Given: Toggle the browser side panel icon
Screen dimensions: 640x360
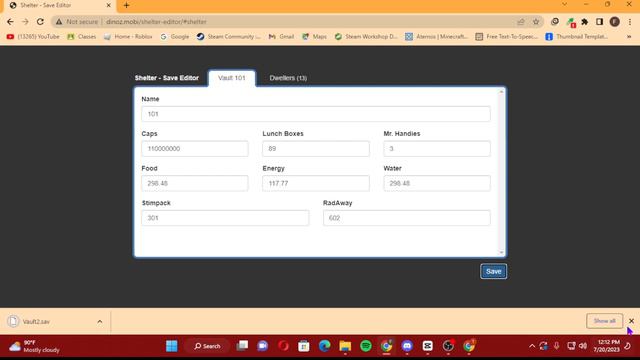Looking at the screenshot, I should pyautogui.click(x=599, y=22).
